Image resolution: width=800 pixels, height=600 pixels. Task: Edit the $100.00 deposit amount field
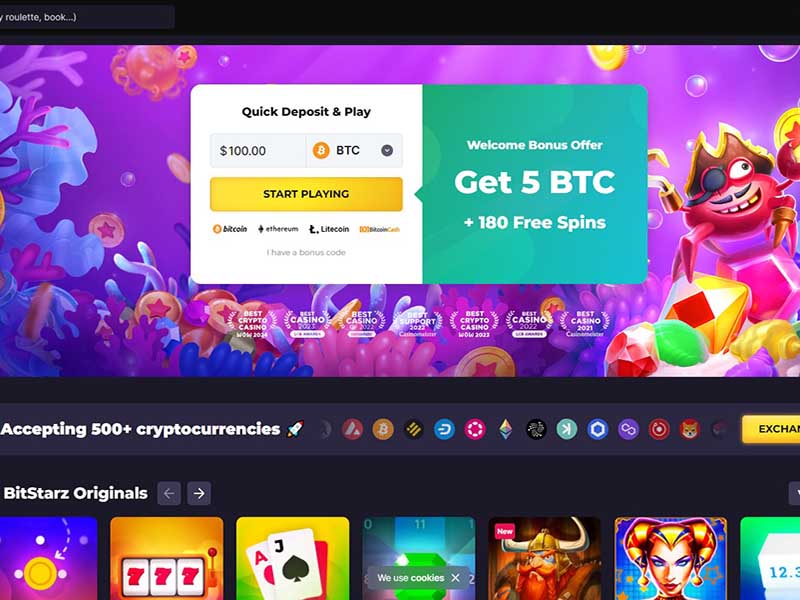click(x=258, y=151)
